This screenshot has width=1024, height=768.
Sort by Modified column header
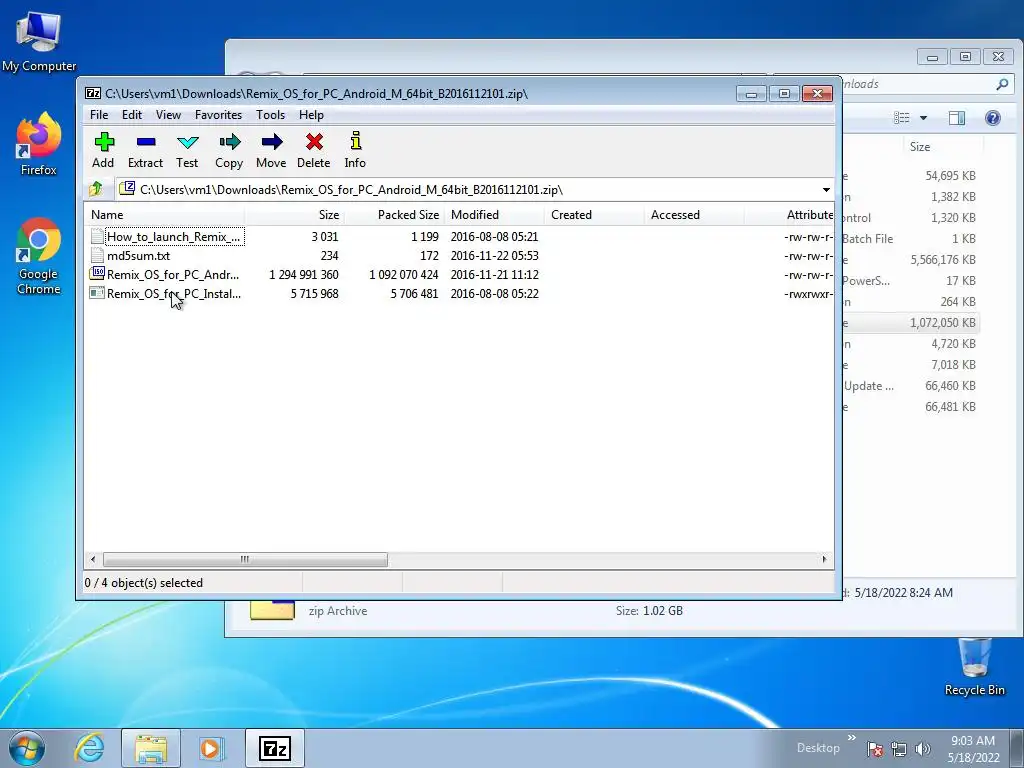494,214
